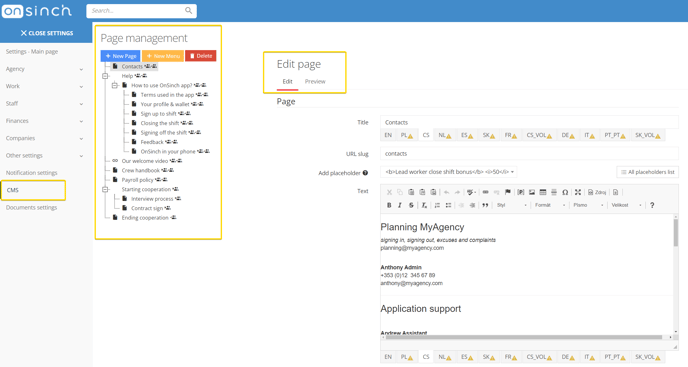Collapse the Starting cooperation tree node
Image resolution: width=688 pixels, height=367 pixels.
[105, 189]
